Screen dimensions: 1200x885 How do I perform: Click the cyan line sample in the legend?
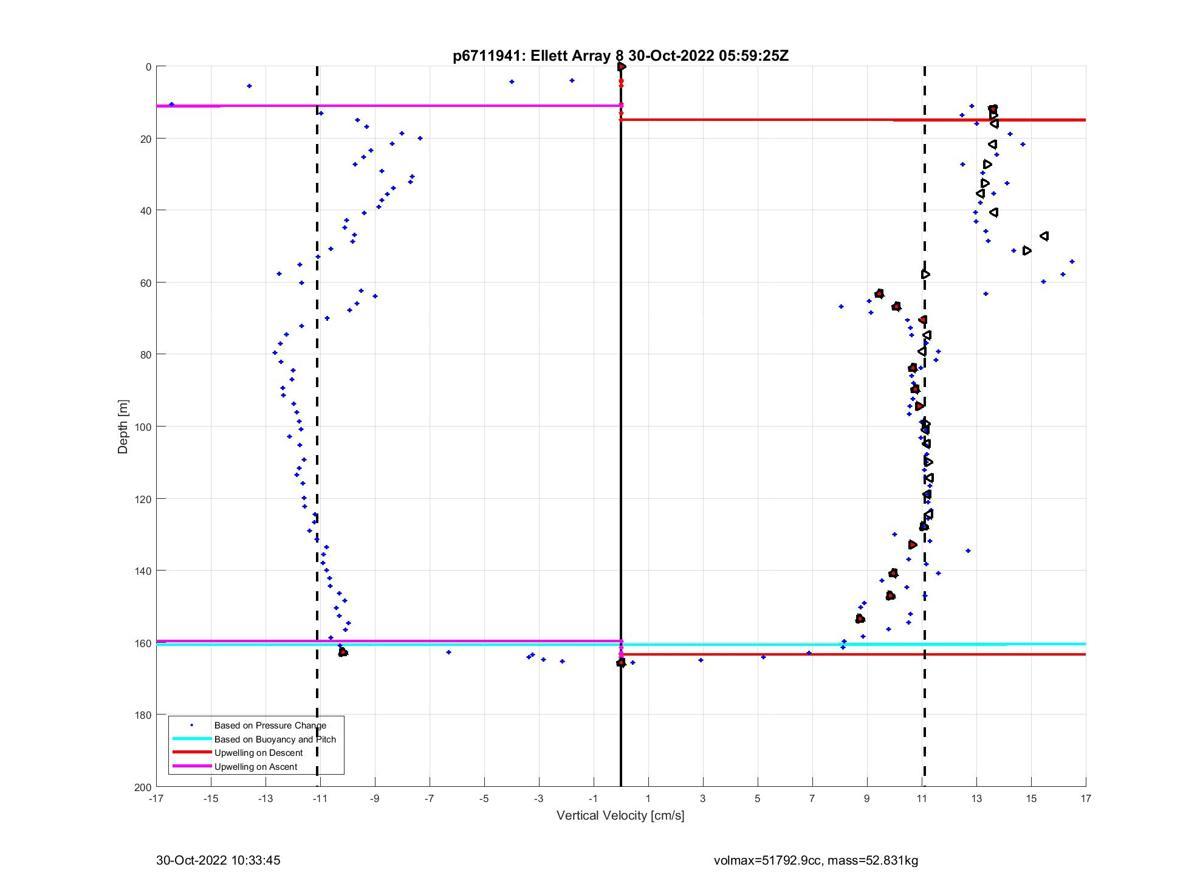pyautogui.click(x=191, y=739)
